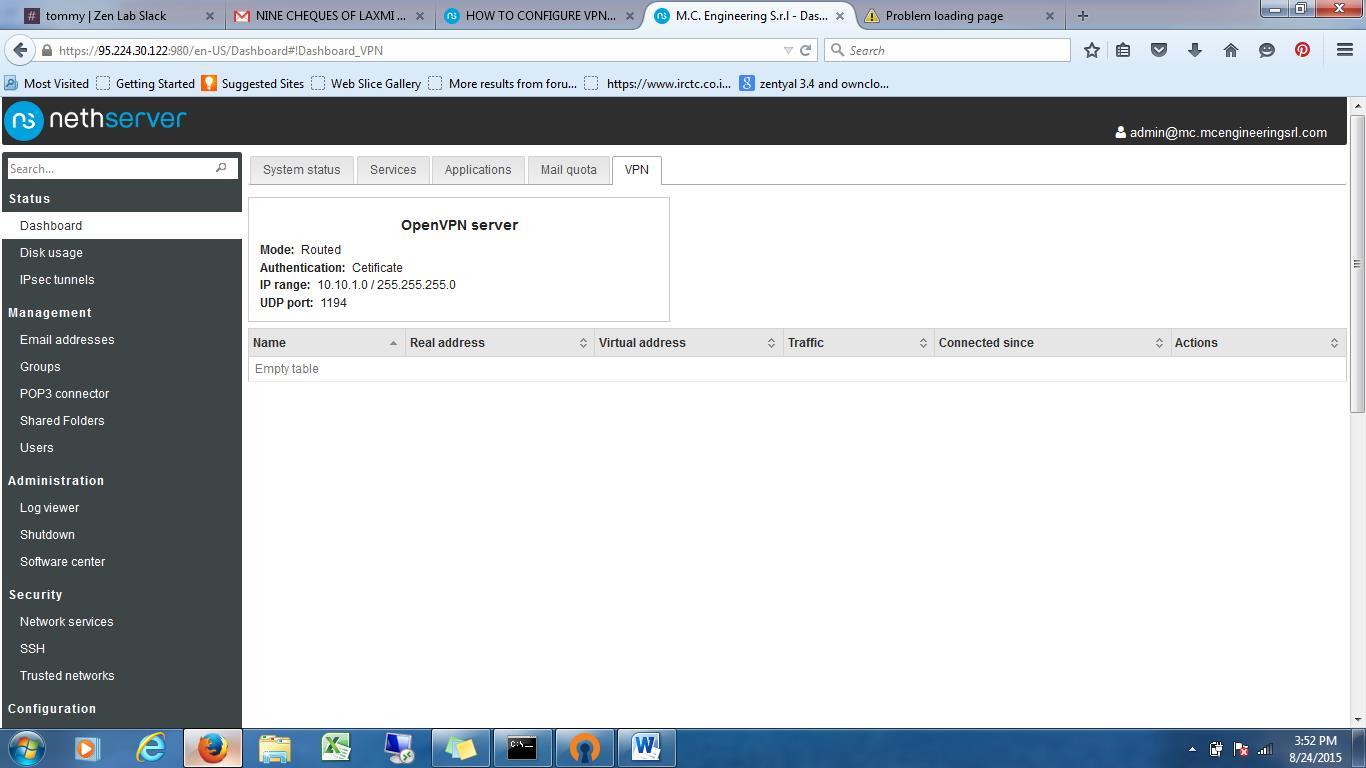Screen dimensions: 1366x768
Task: Open IPsec tunnels in sidebar
Action: (57, 280)
